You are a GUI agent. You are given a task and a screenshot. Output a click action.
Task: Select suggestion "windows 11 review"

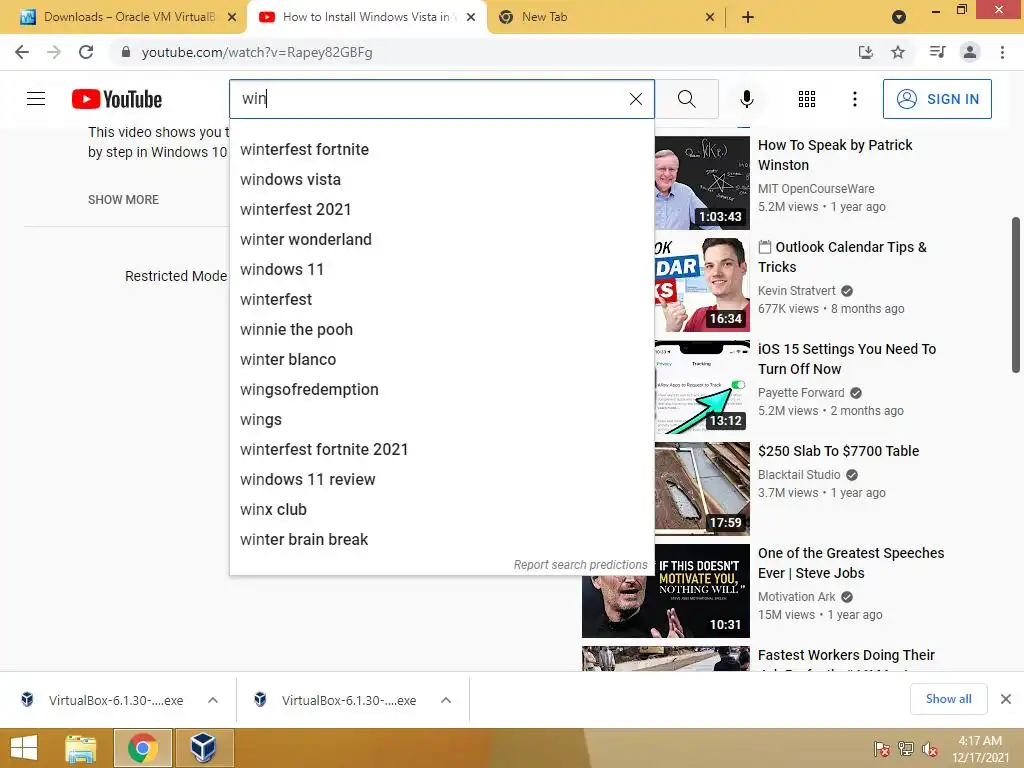(442, 480)
